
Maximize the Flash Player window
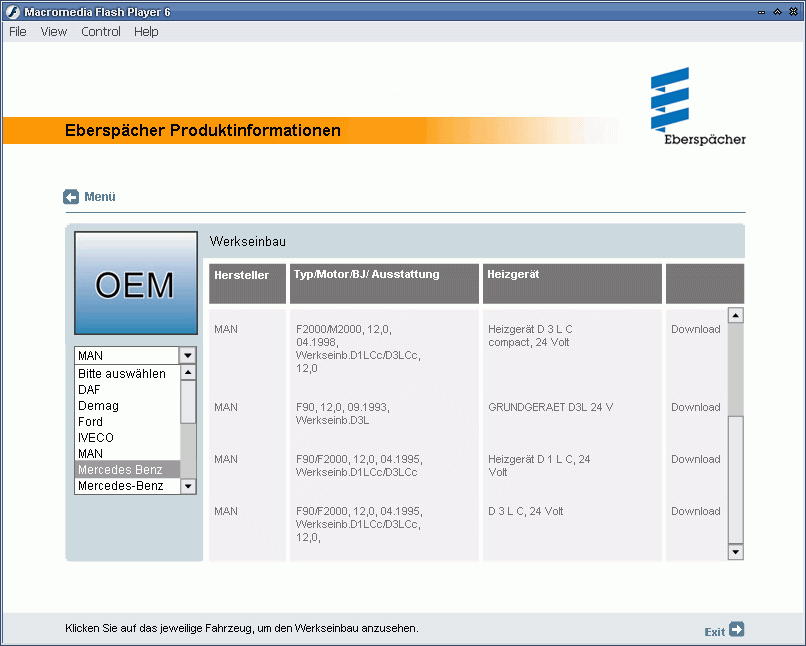pos(777,12)
